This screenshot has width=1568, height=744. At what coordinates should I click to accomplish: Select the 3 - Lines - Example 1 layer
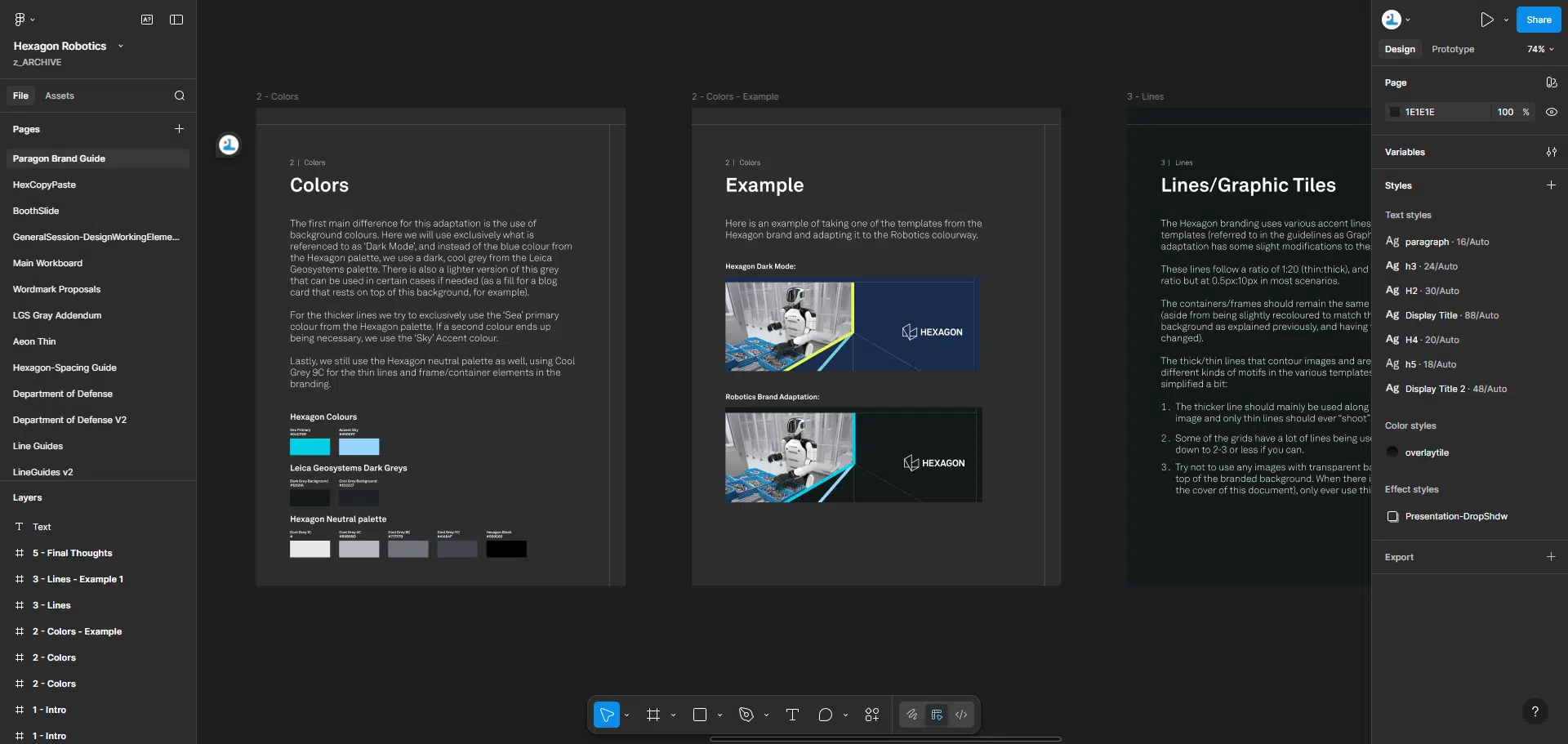pyautogui.click(x=78, y=579)
